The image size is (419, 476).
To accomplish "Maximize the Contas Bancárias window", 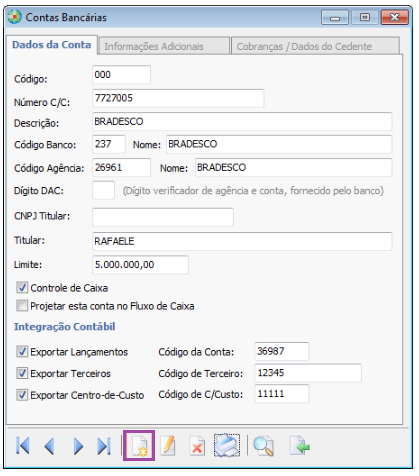I will pyautogui.click(x=365, y=17).
